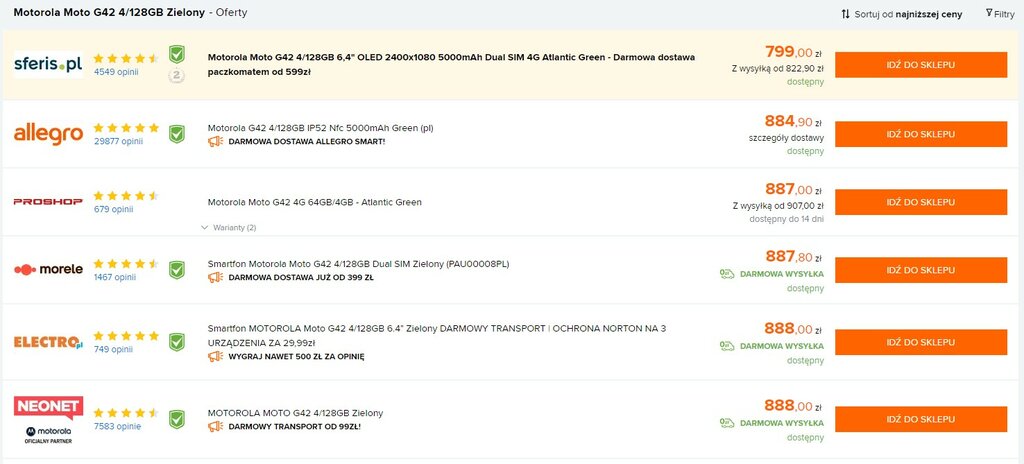Click the green trust shield for sferis.pl
This screenshot has width=1024, height=464.
pos(176,54)
